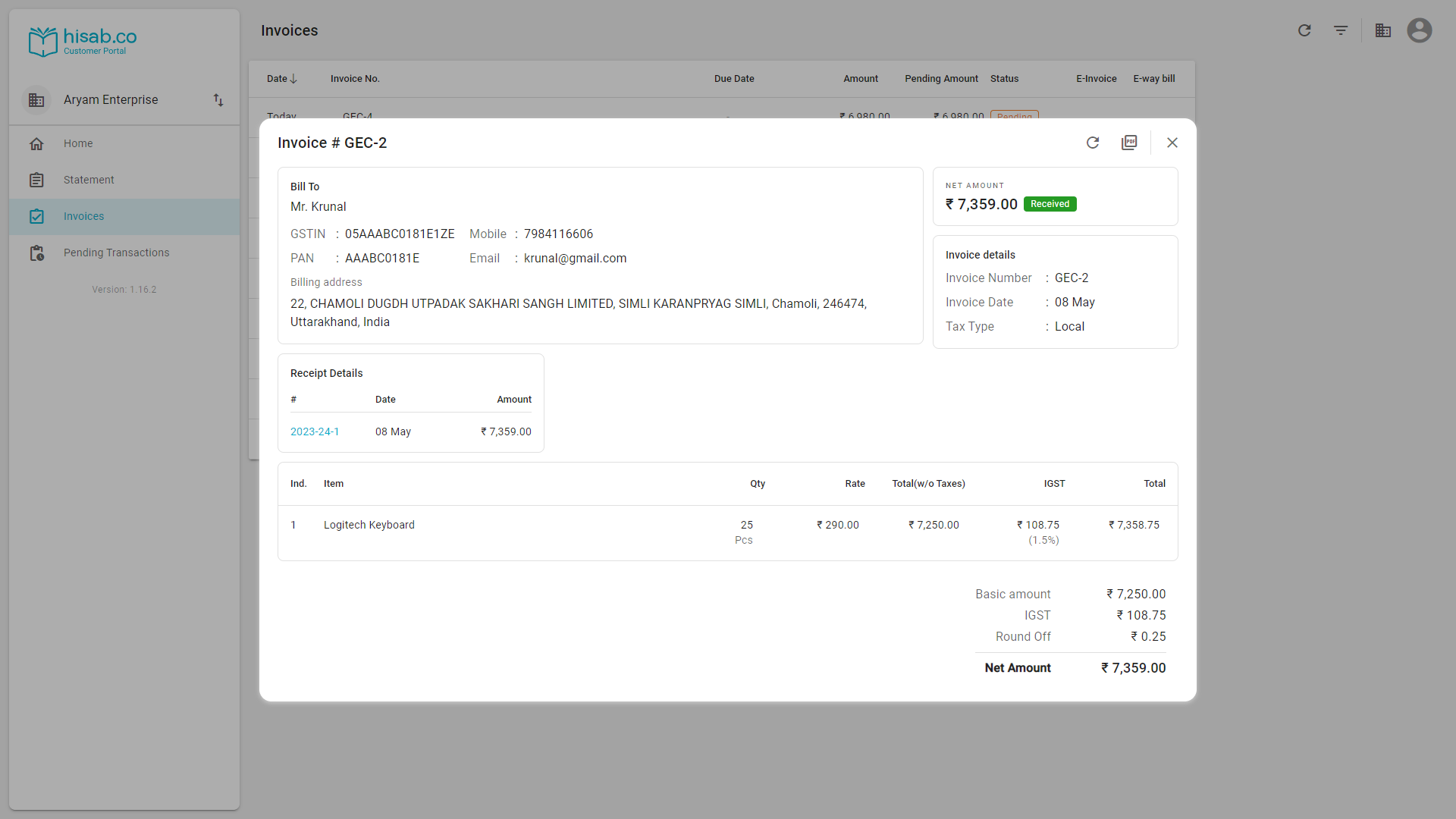This screenshot has height=819, width=1456.
Task: Open the invoice filter options
Action: (1341, 30)
